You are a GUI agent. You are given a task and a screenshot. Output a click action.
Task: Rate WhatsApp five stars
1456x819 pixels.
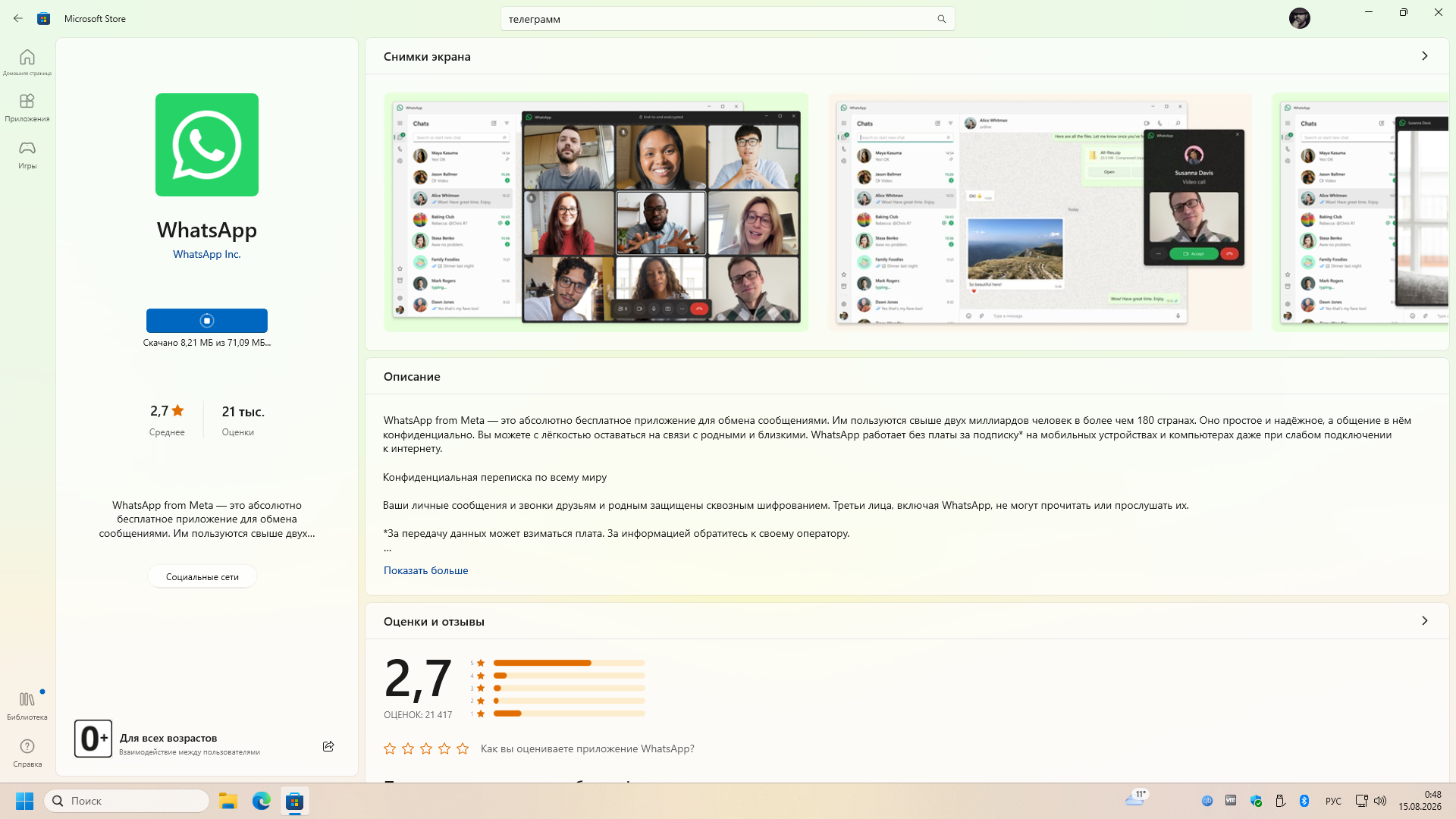click(463, 748)
